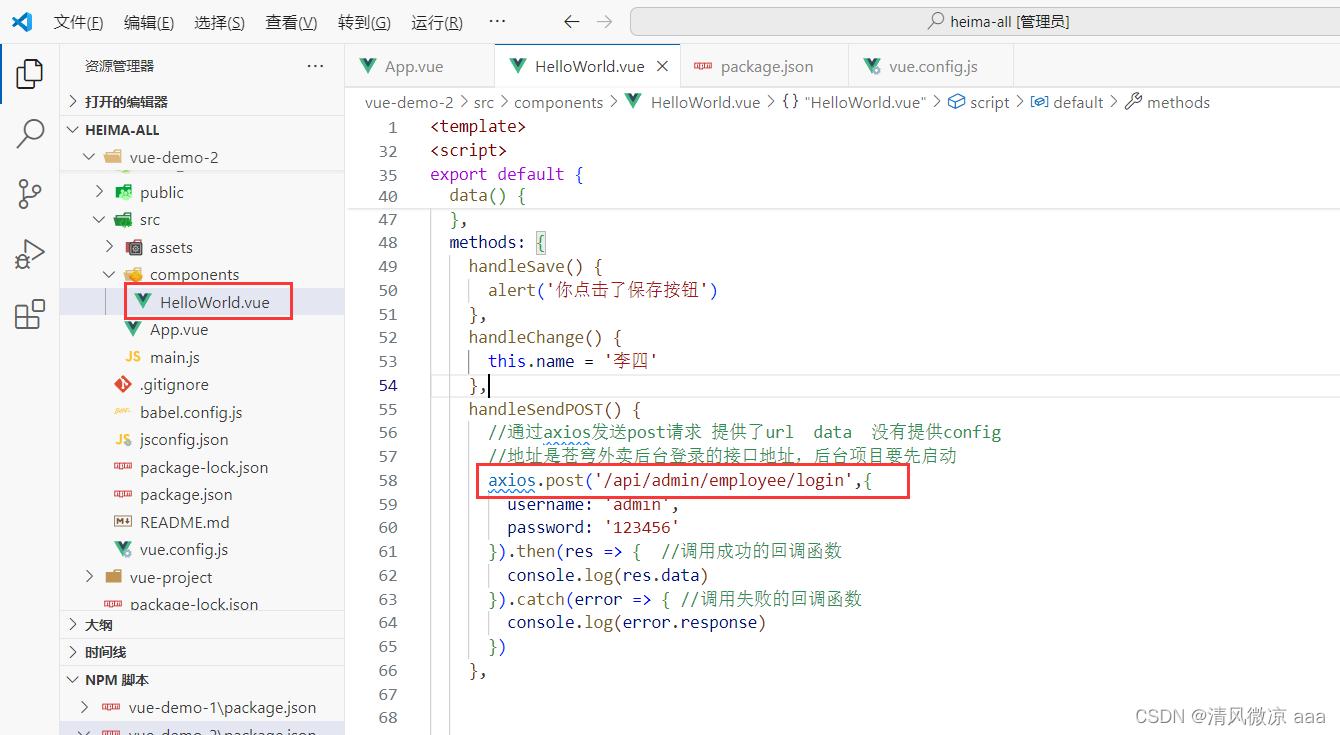
Task: Open the 编辑(E) menu
Action: (x=149, y=22)
